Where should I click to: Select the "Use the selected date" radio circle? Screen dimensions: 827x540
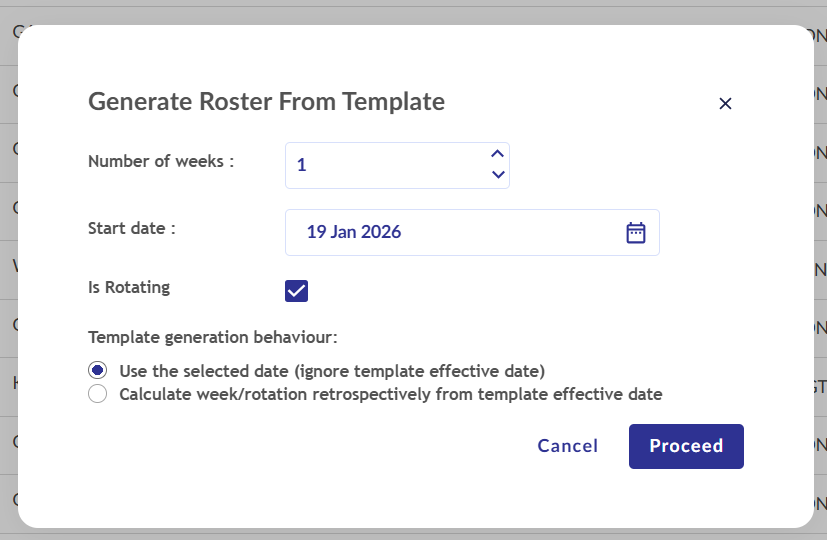tap(98, 371)
